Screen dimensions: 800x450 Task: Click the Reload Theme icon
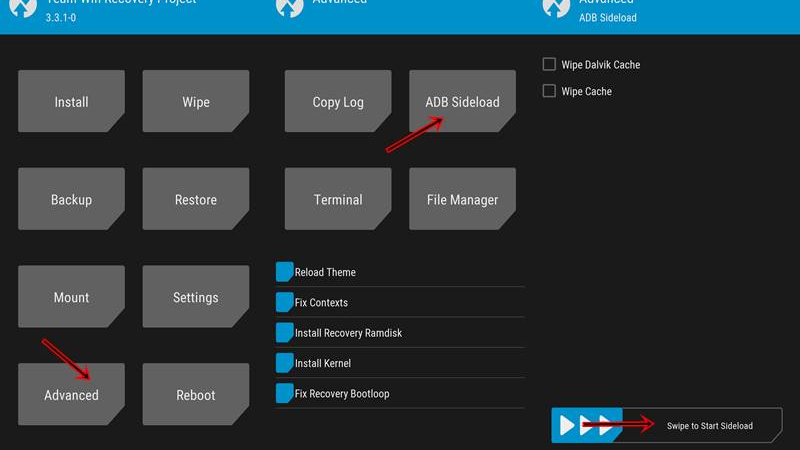pyautogui.click(x=284, y=272)
